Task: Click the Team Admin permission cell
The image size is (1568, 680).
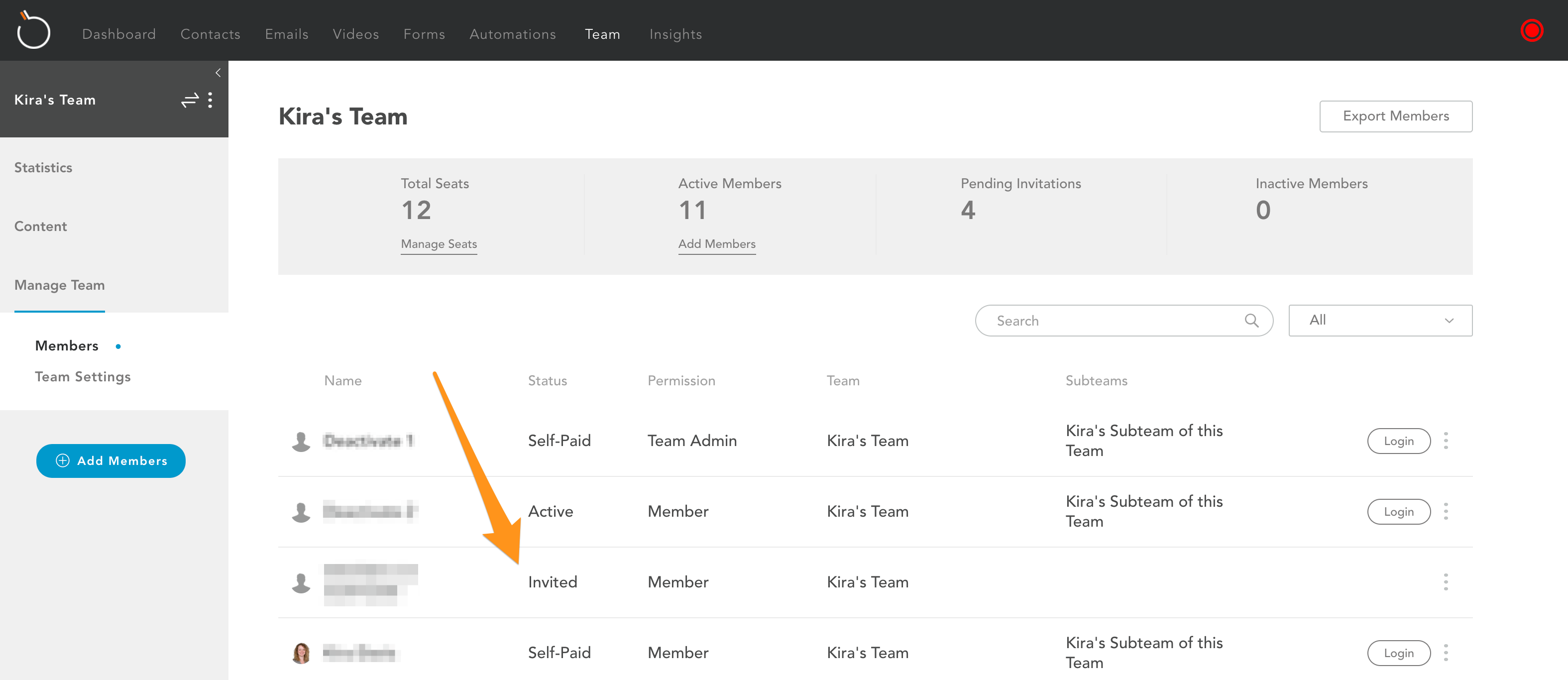Action: coord(691,441)
